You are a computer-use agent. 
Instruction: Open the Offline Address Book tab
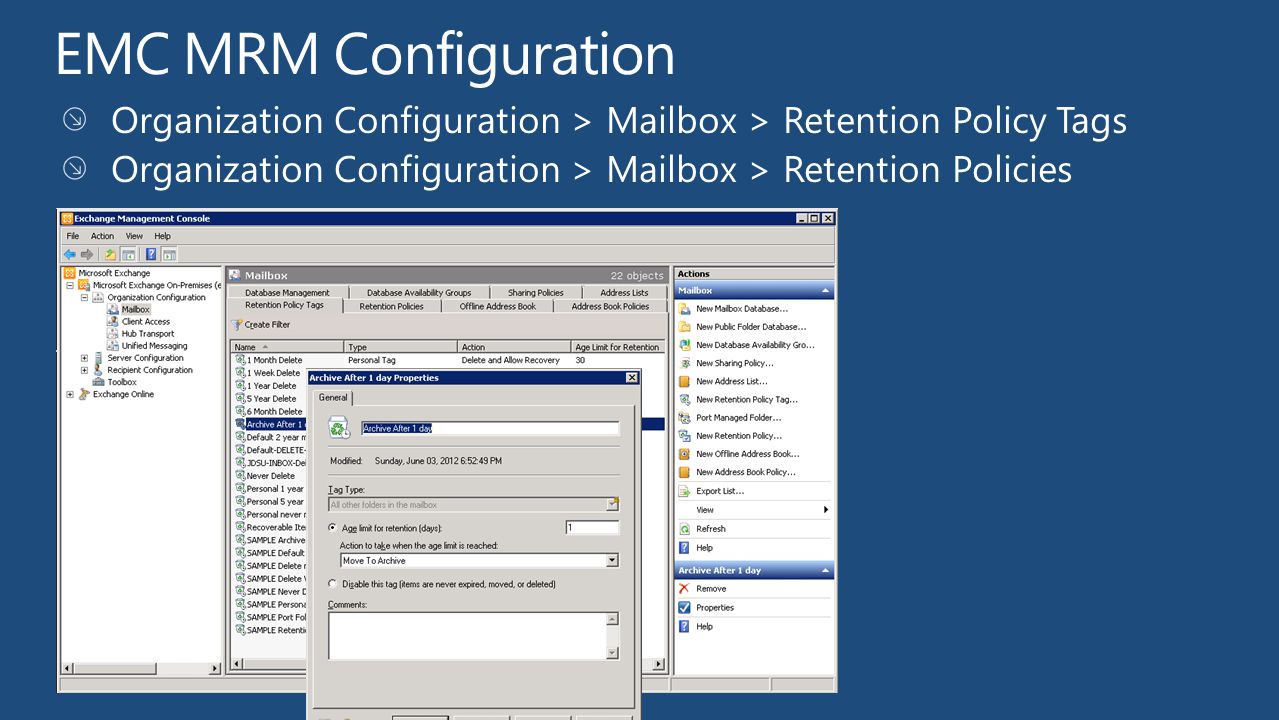pyautogui.click(x=497, y=306)
